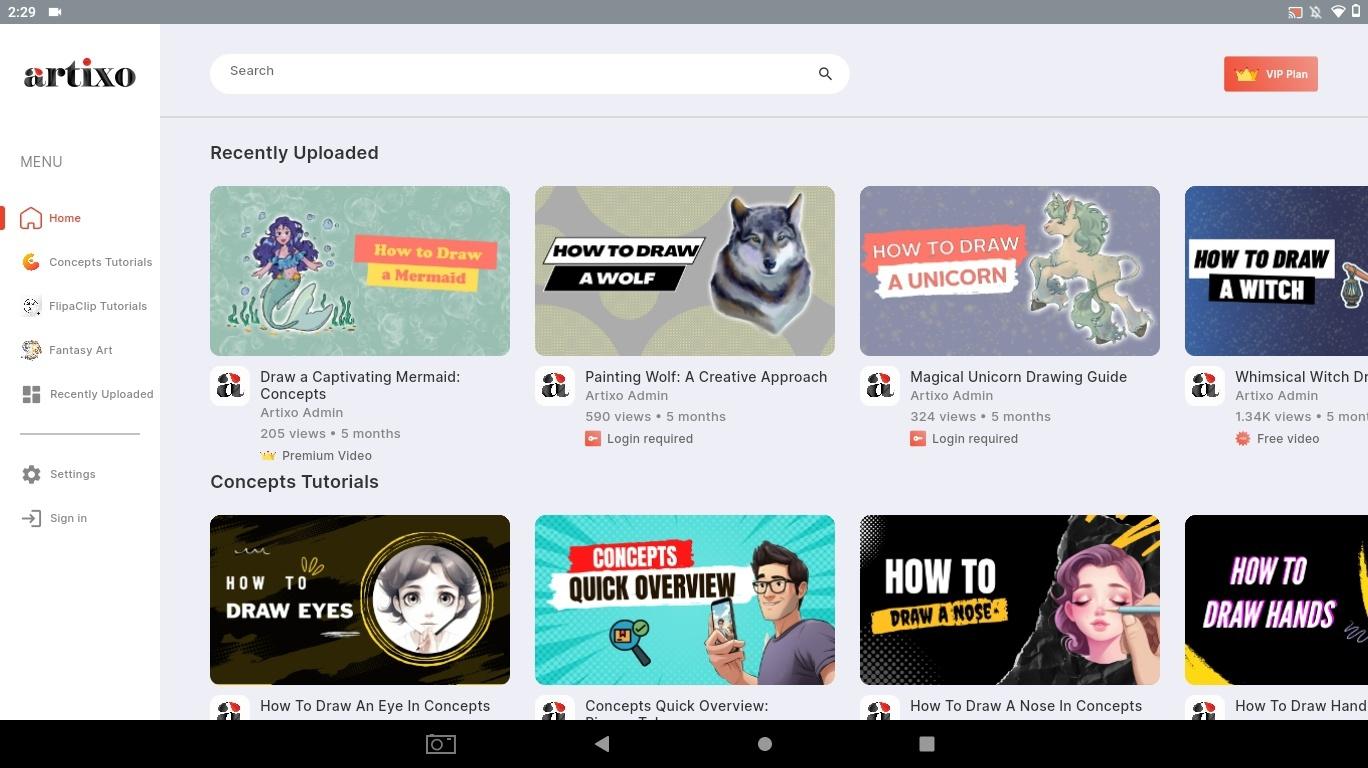Open the How to Draw a Nose thumbnail
Viewport: 1368px width, 768px height.
1010,600
